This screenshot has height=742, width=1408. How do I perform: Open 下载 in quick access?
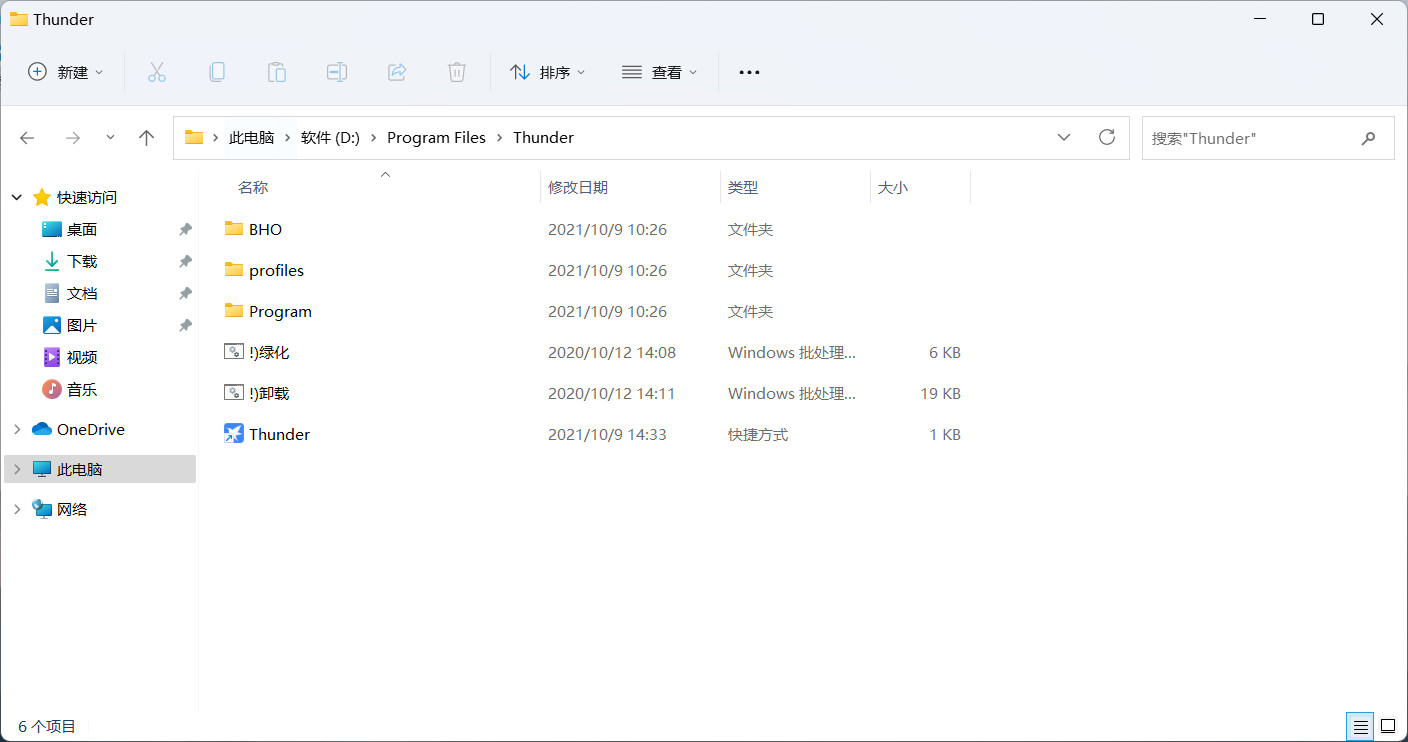pos(82,261)
